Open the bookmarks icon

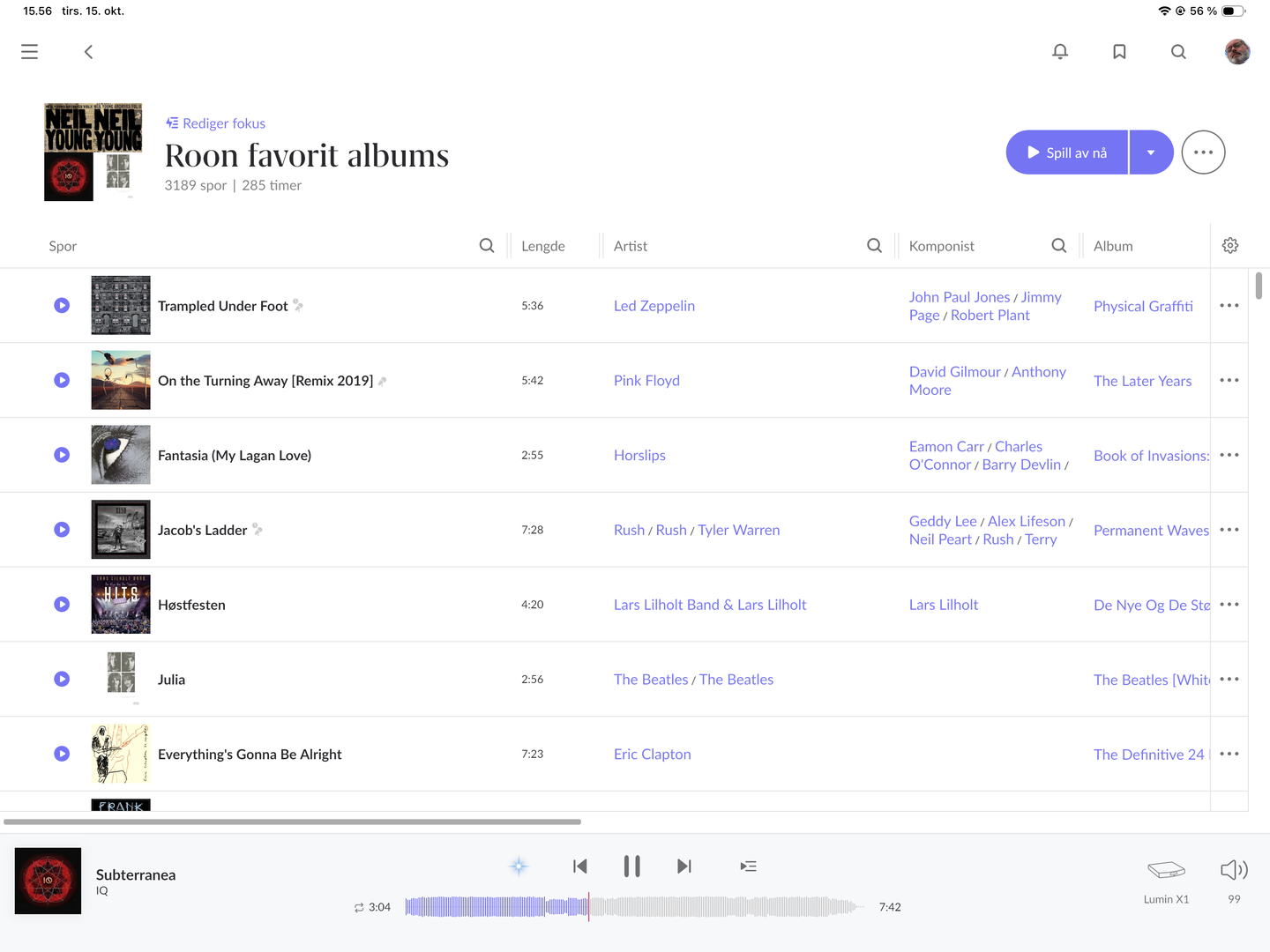tap(1119, 52)
